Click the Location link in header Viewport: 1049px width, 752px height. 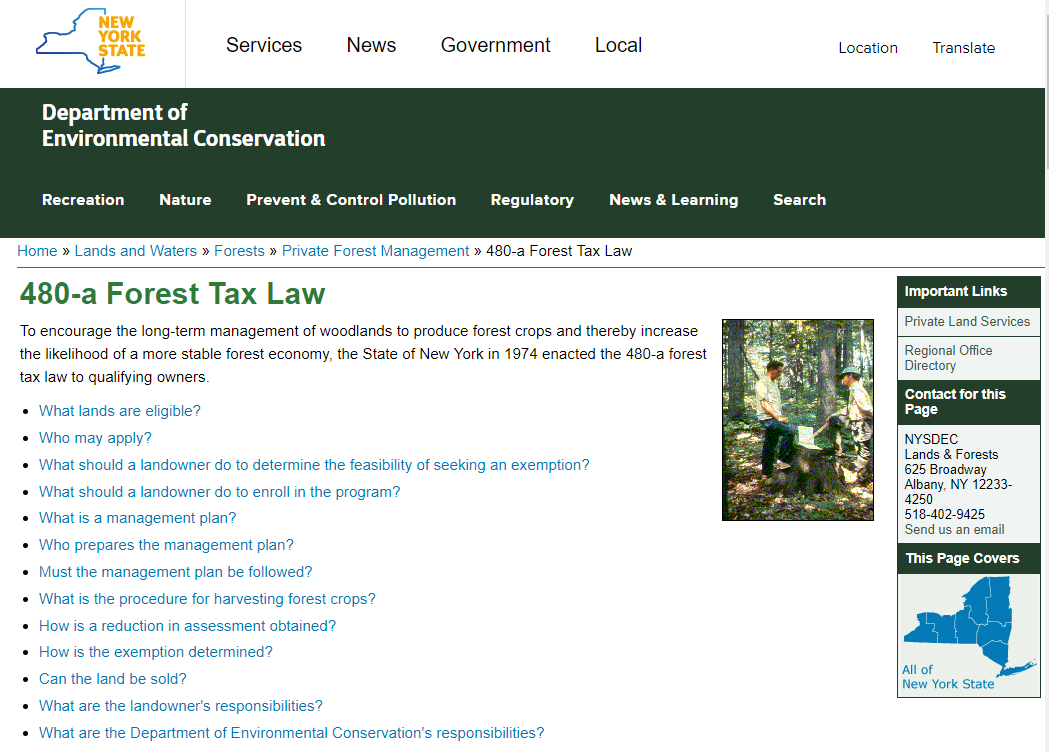click(868, 48)
